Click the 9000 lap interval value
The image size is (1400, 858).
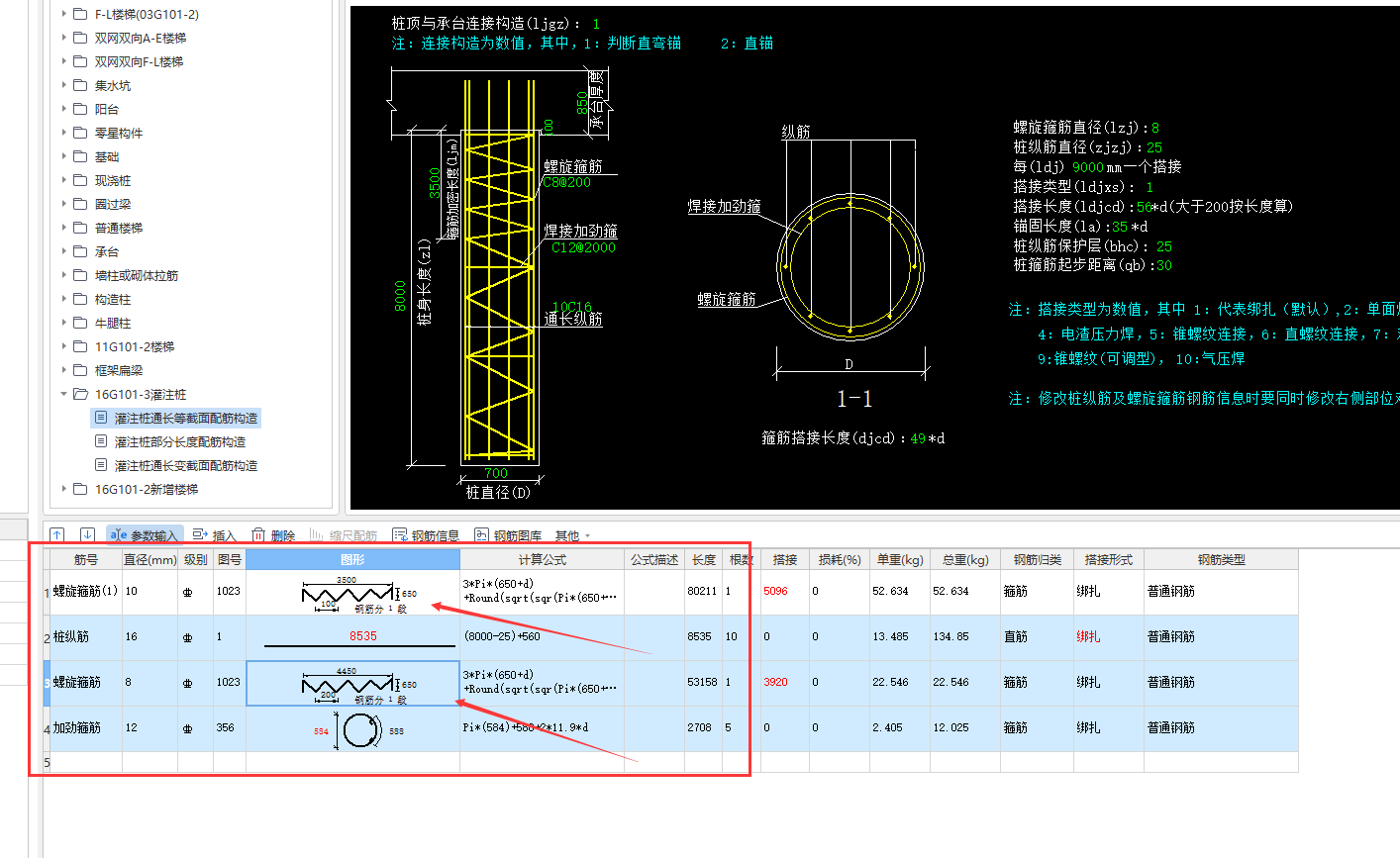[x=1088, y=167]
